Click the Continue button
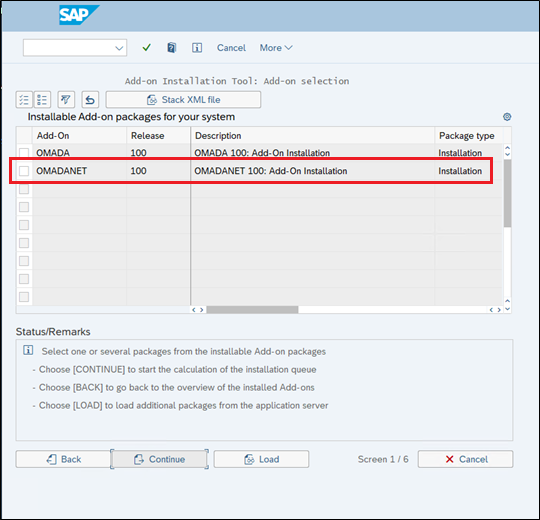Viewport: 540px width, 520px height. 159,459
